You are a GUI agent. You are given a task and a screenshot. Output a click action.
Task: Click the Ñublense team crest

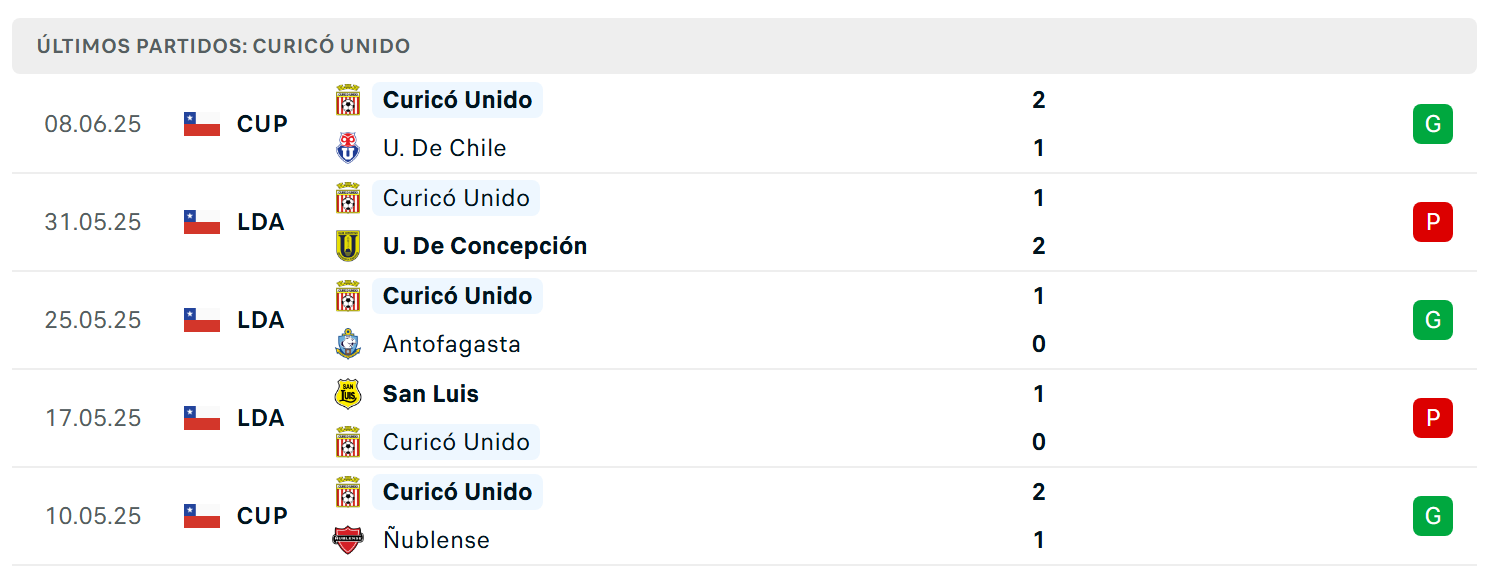348,540
